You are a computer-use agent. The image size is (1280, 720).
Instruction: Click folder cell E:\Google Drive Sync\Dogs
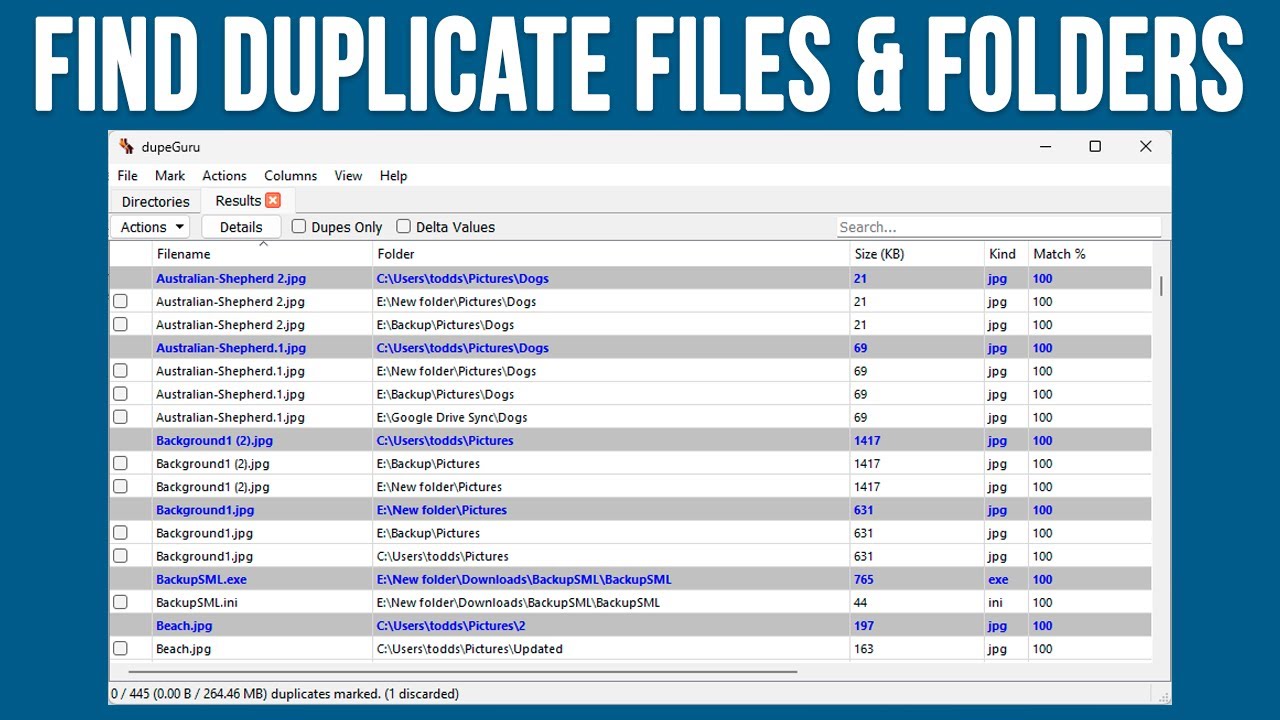(x=452, y=417)
